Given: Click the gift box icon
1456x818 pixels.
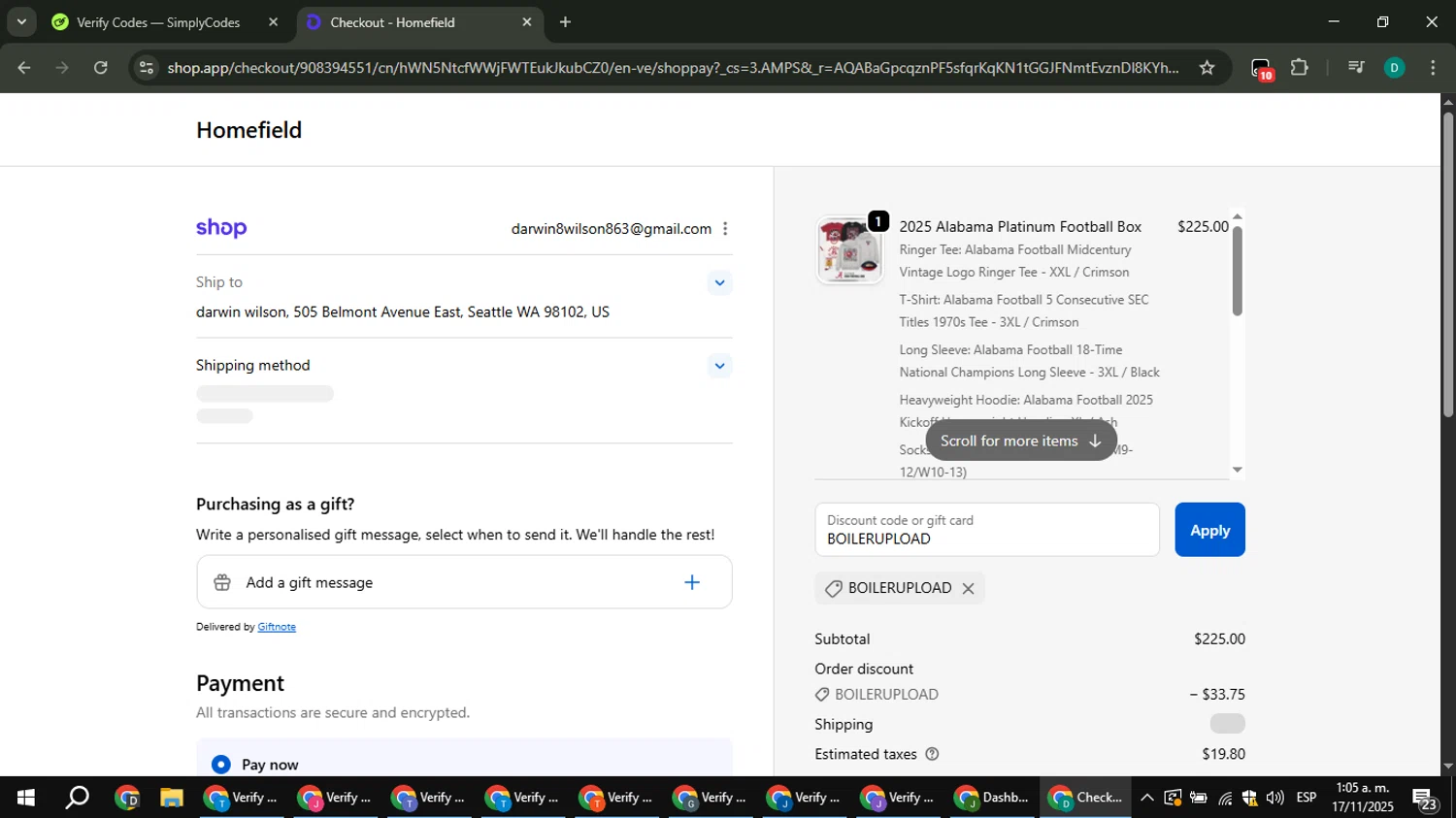Looking at the screenshot, I should tap(222, 582).
